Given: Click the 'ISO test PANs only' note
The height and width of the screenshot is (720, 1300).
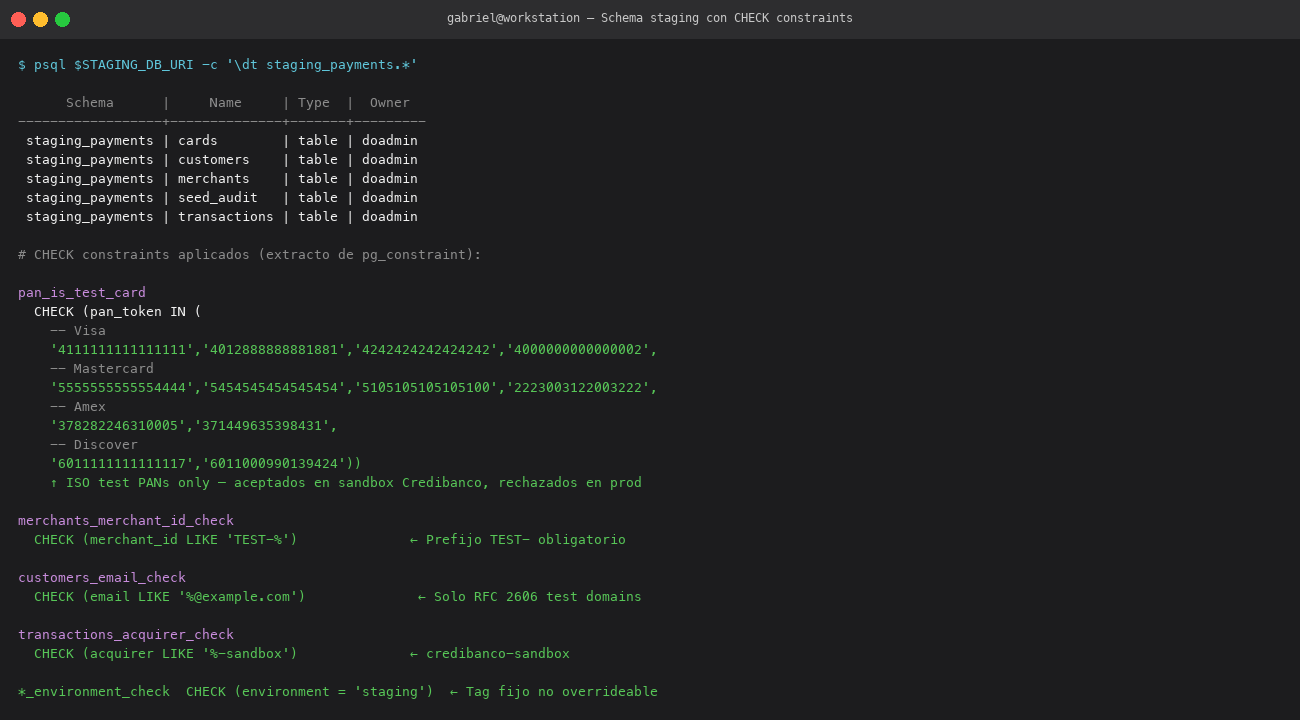Looking at the screenshot, I should coord(346,483).
